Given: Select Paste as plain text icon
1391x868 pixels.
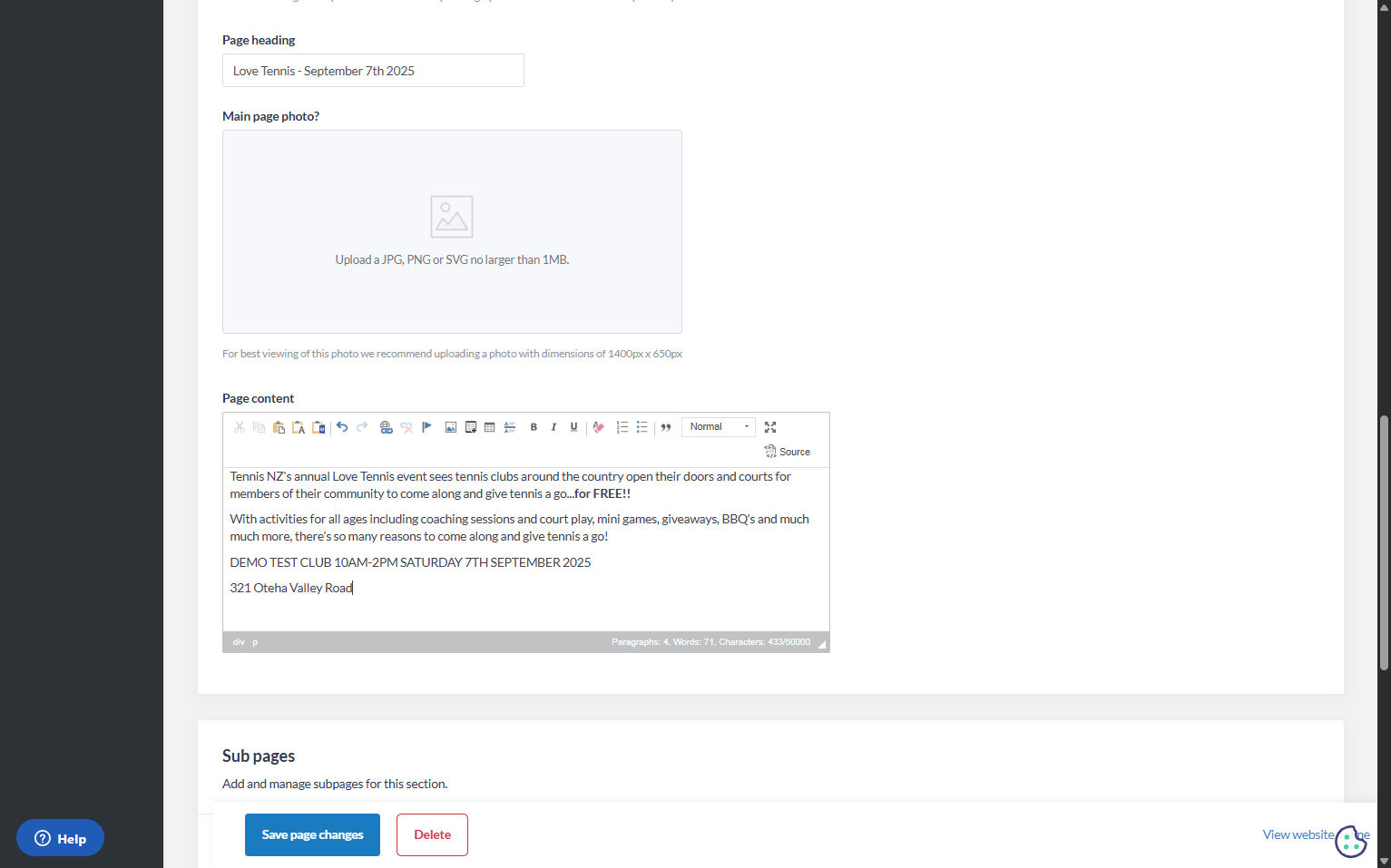Looking at the screenshot, I should tap(299, 427).
